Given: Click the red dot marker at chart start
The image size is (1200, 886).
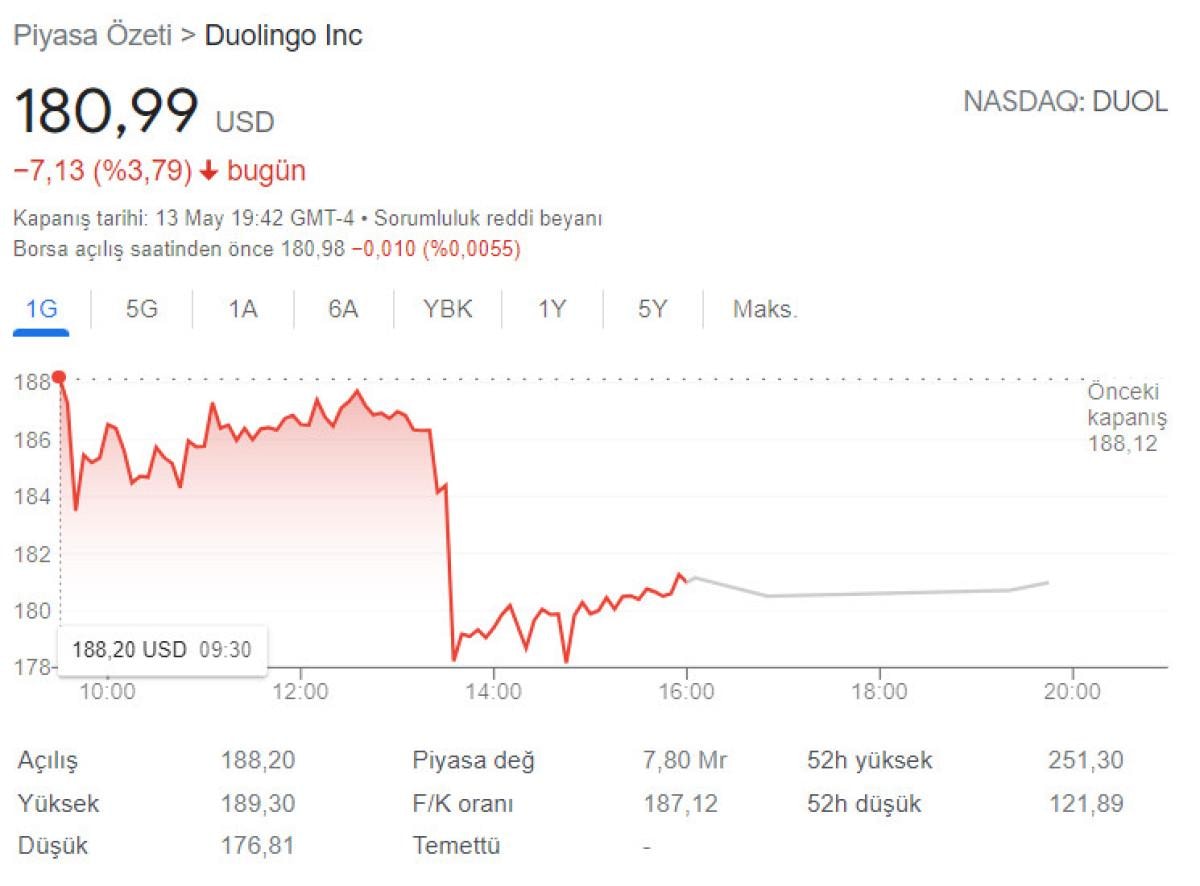Looking at the screenshot, I should [59, 377].
